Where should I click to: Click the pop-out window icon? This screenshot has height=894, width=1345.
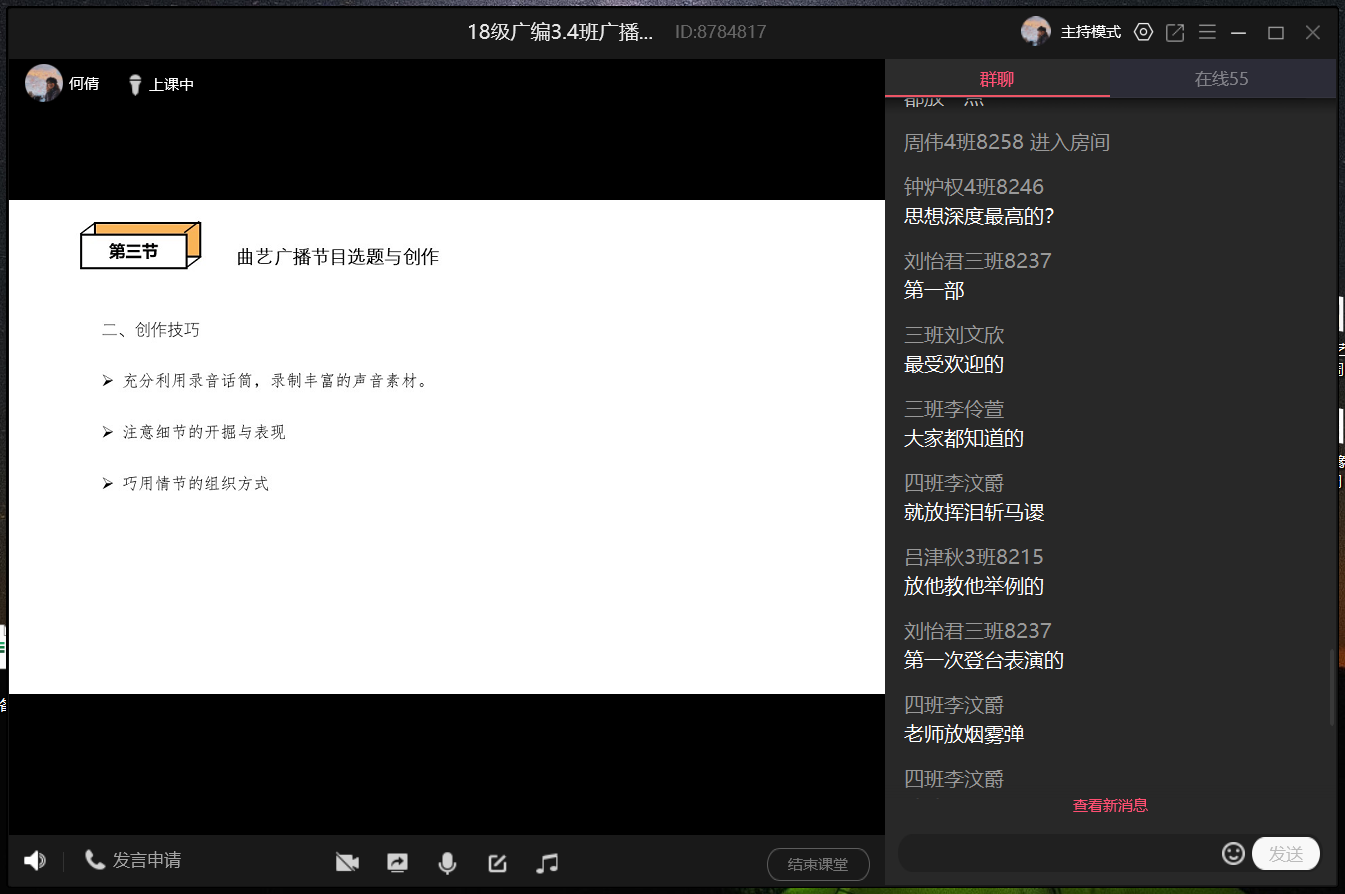1175,32
